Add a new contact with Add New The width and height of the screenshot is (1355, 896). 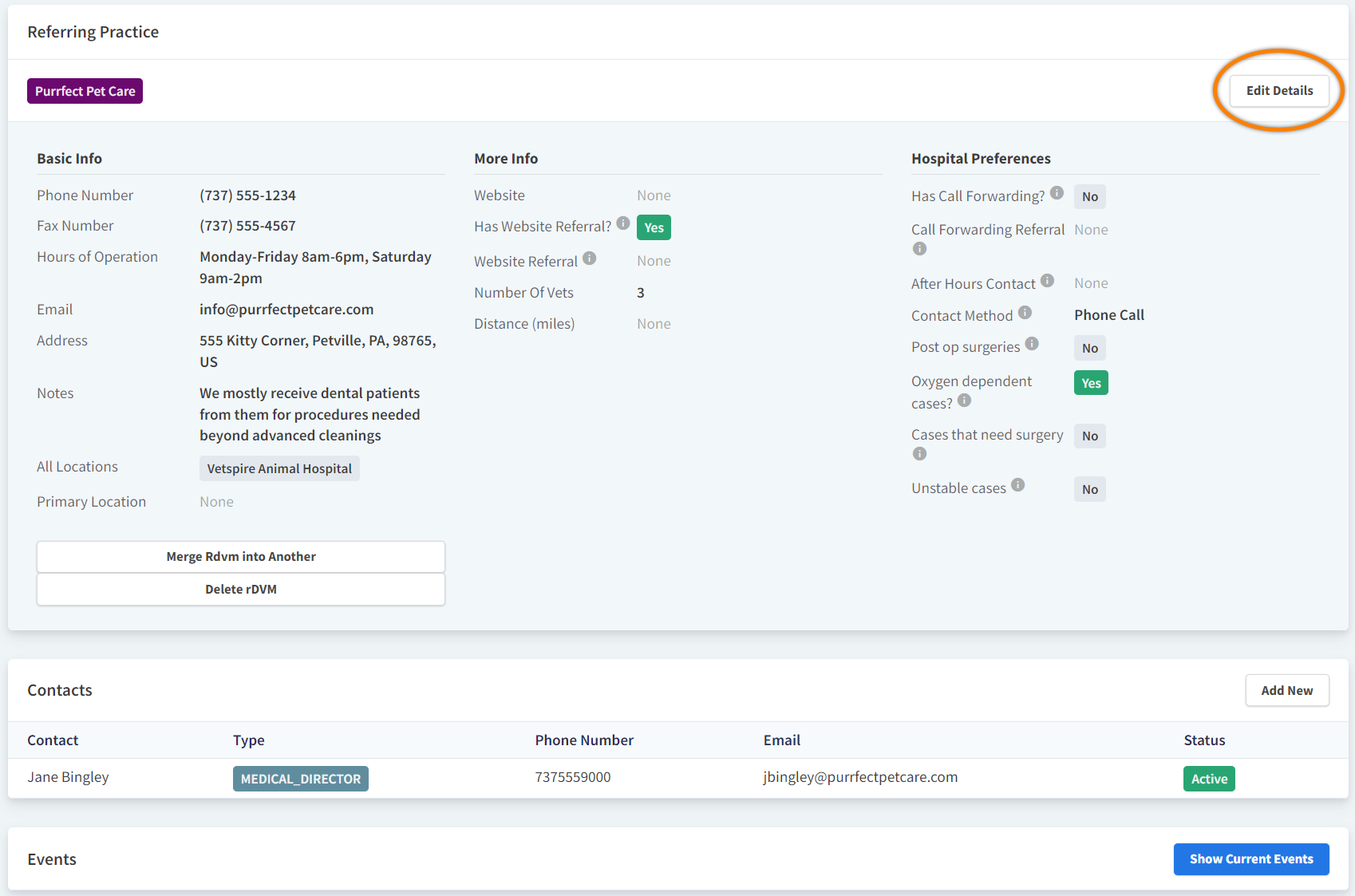(x=1286, y=689)
